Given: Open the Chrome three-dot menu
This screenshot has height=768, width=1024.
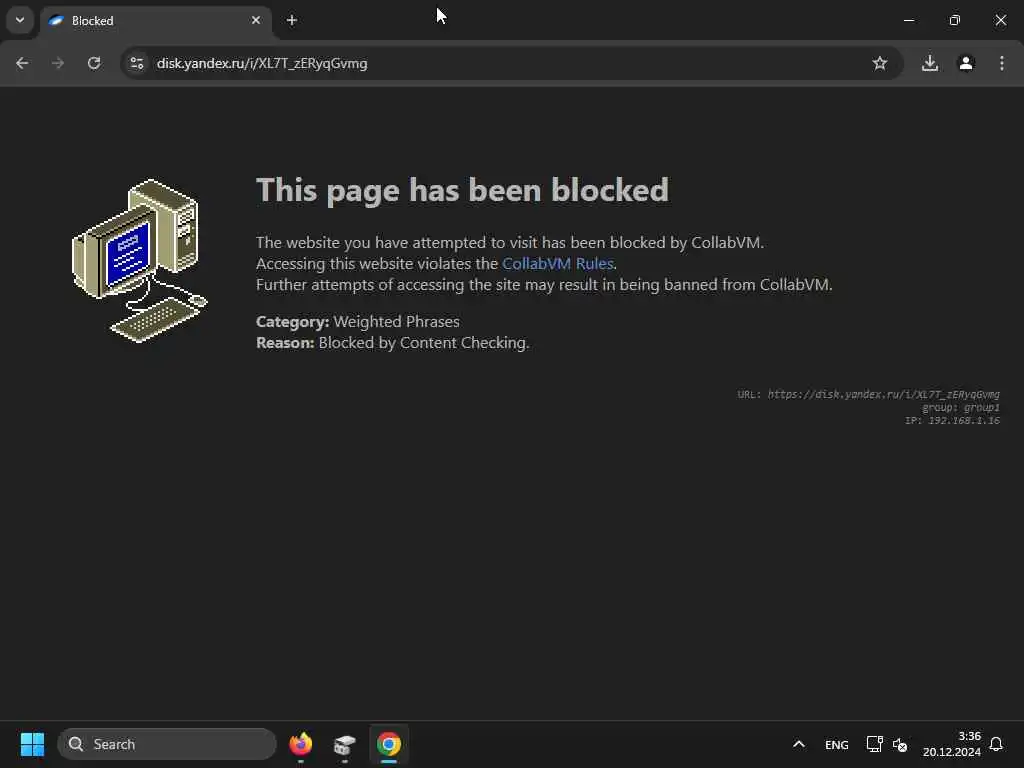Looking at the screenshot, I should pyautogui.click(x=1002, y=63).
